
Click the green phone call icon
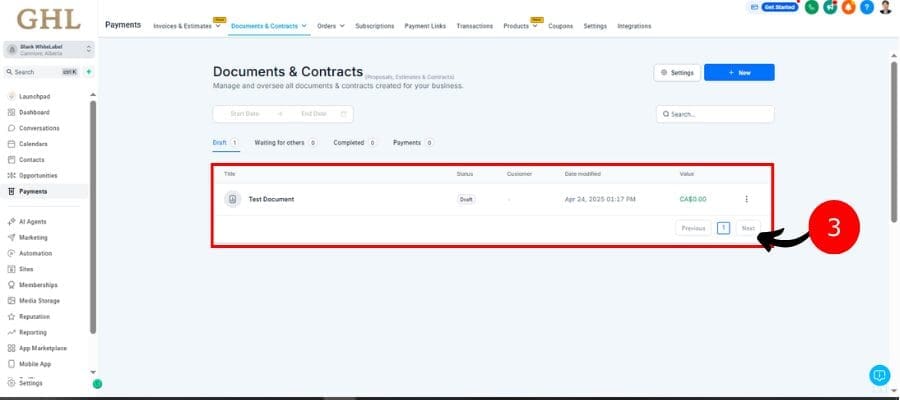pos(811,7)
